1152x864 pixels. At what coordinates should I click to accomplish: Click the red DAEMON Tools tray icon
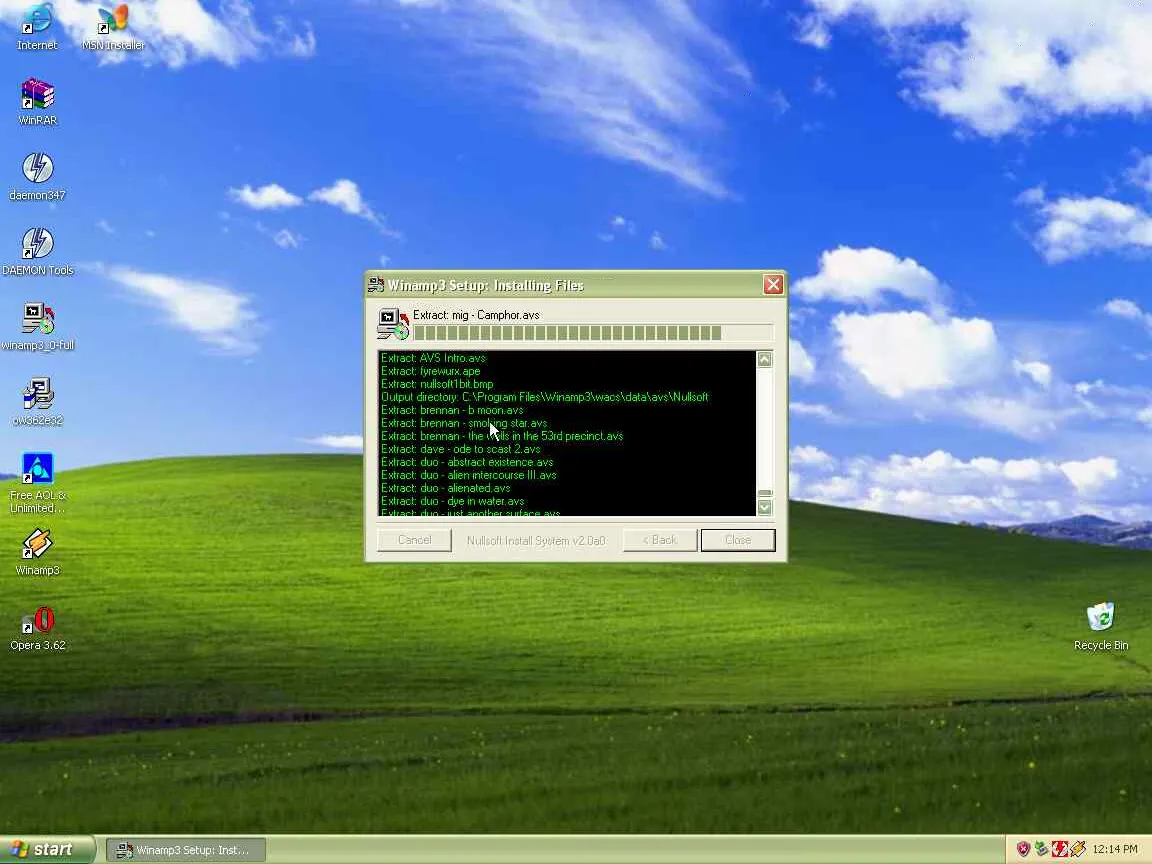(1059, 849)
